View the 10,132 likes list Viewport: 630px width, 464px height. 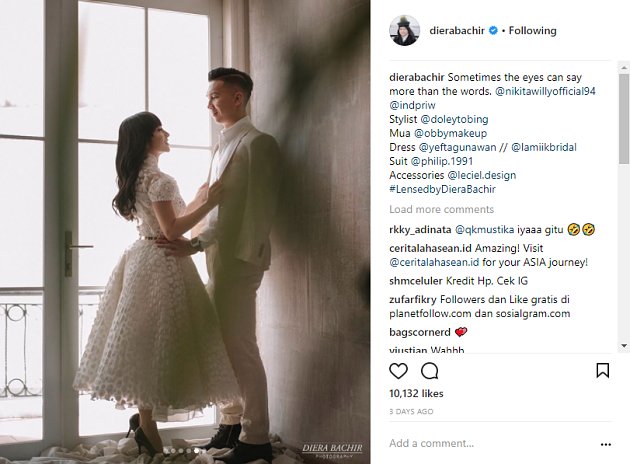pyautogui.click(x=416, y=393)
